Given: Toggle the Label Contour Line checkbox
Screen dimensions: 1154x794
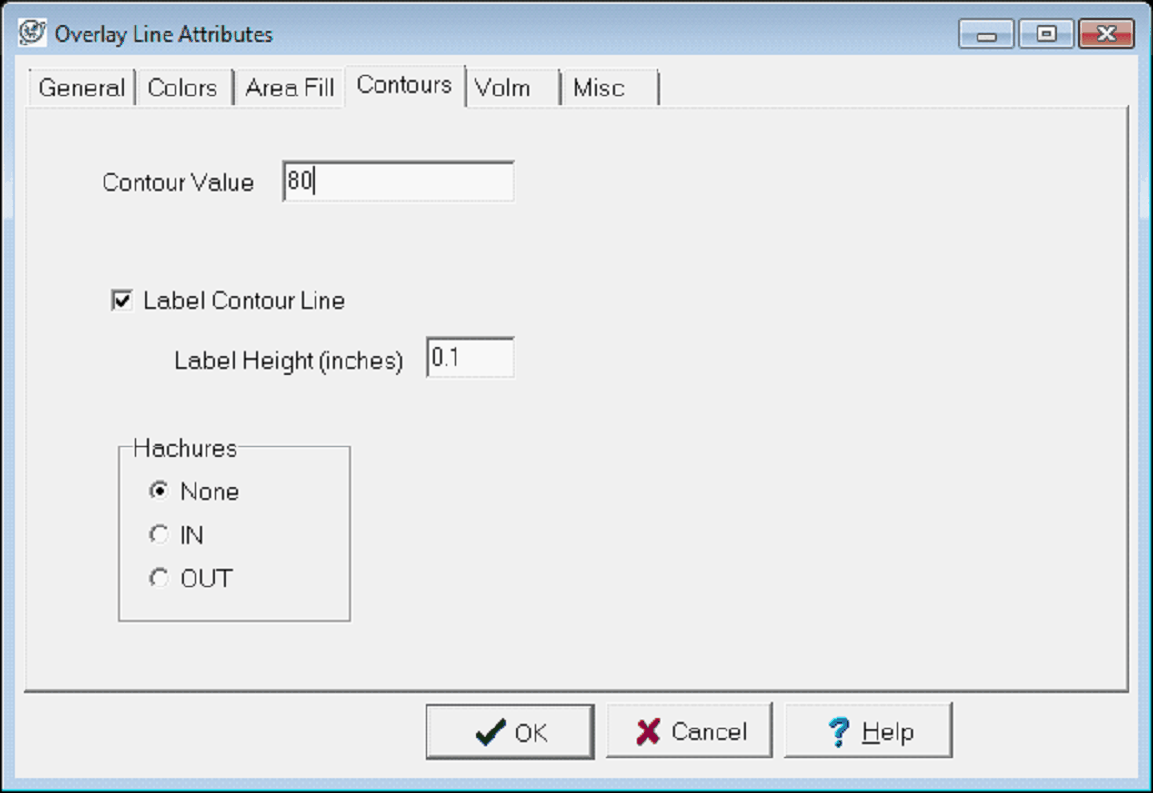Looking at the screenshot, I should point(122,300).
